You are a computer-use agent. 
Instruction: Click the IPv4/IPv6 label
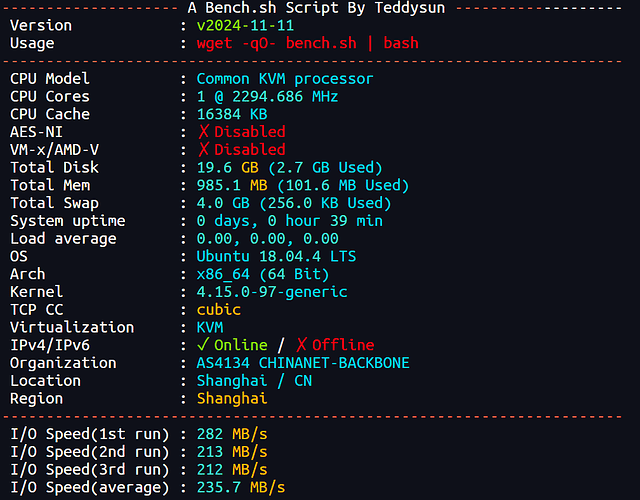click(50, 345)
